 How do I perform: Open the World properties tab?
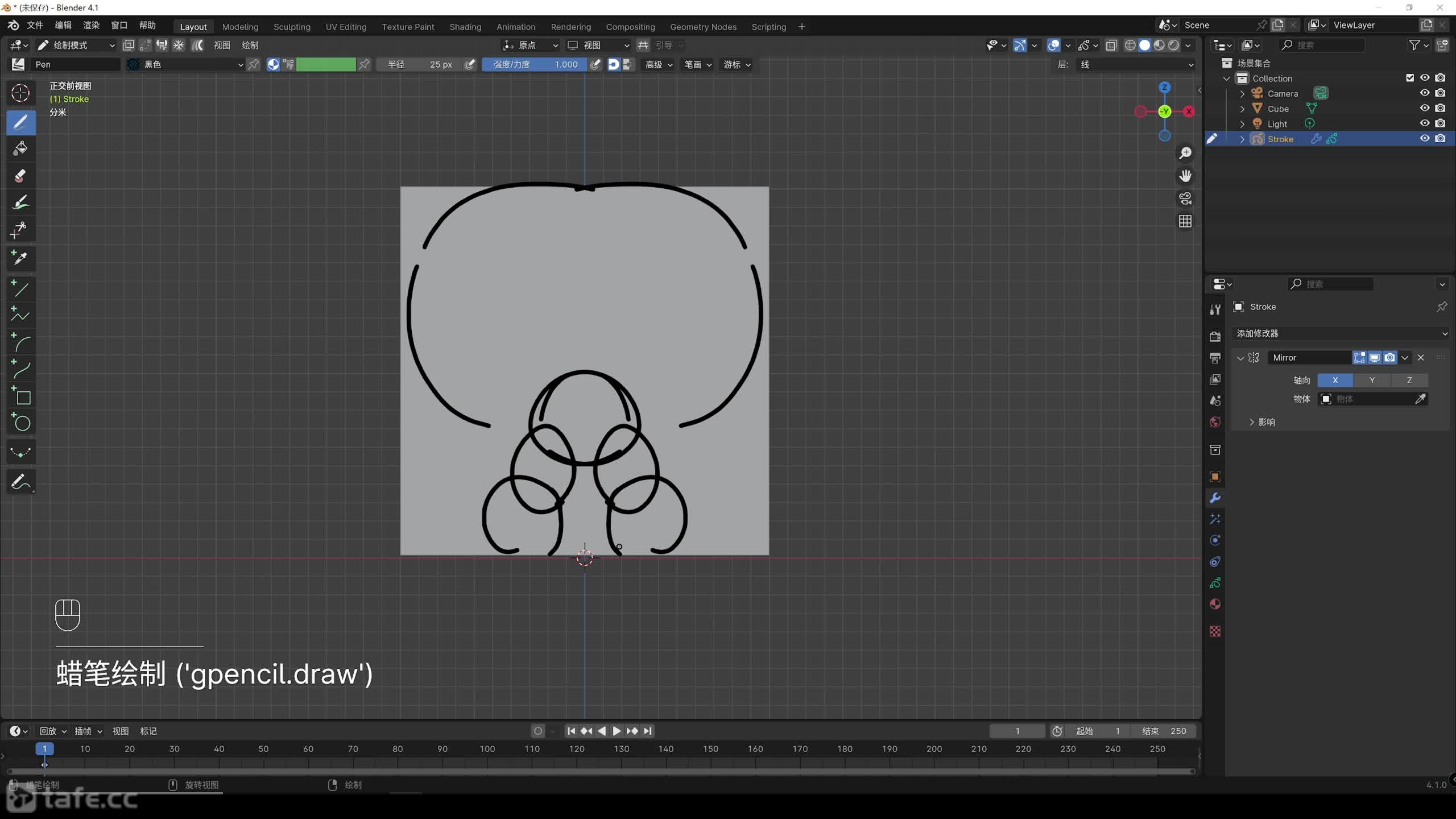[1215, 422]
